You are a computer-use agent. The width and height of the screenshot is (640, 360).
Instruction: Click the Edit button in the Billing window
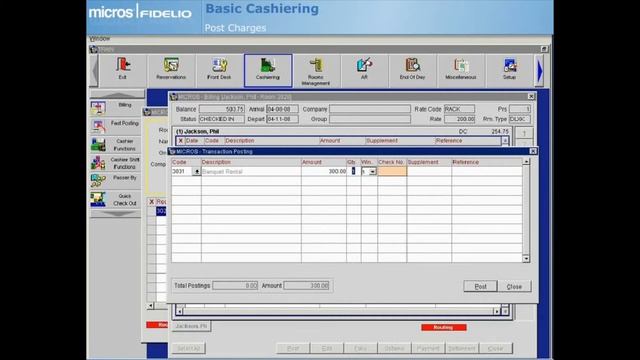pos(327,349)
